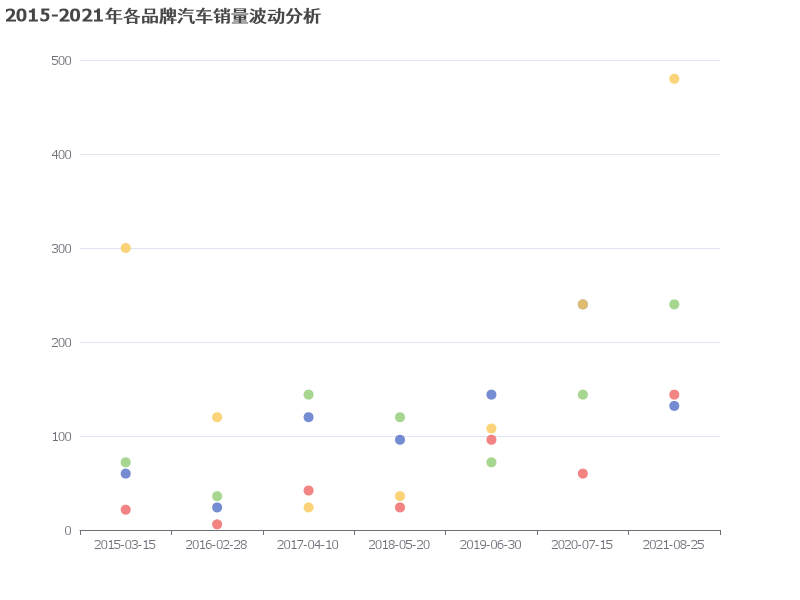
Task: Click the x-axis label 2016-02-28
Action: [x=216, y=545]
